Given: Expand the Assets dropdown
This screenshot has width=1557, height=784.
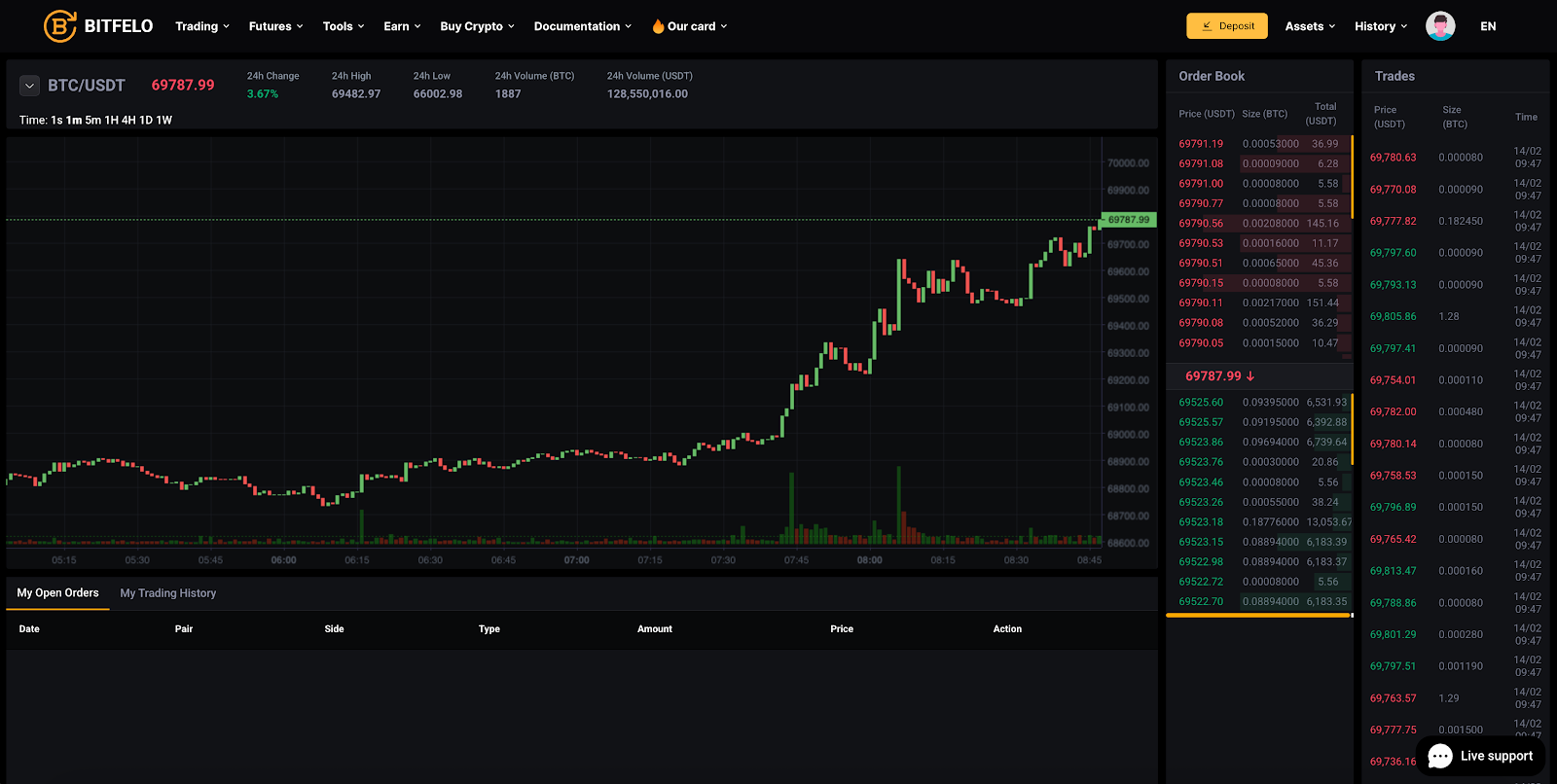Looking at the screenshot, I should click(1310, 26).
